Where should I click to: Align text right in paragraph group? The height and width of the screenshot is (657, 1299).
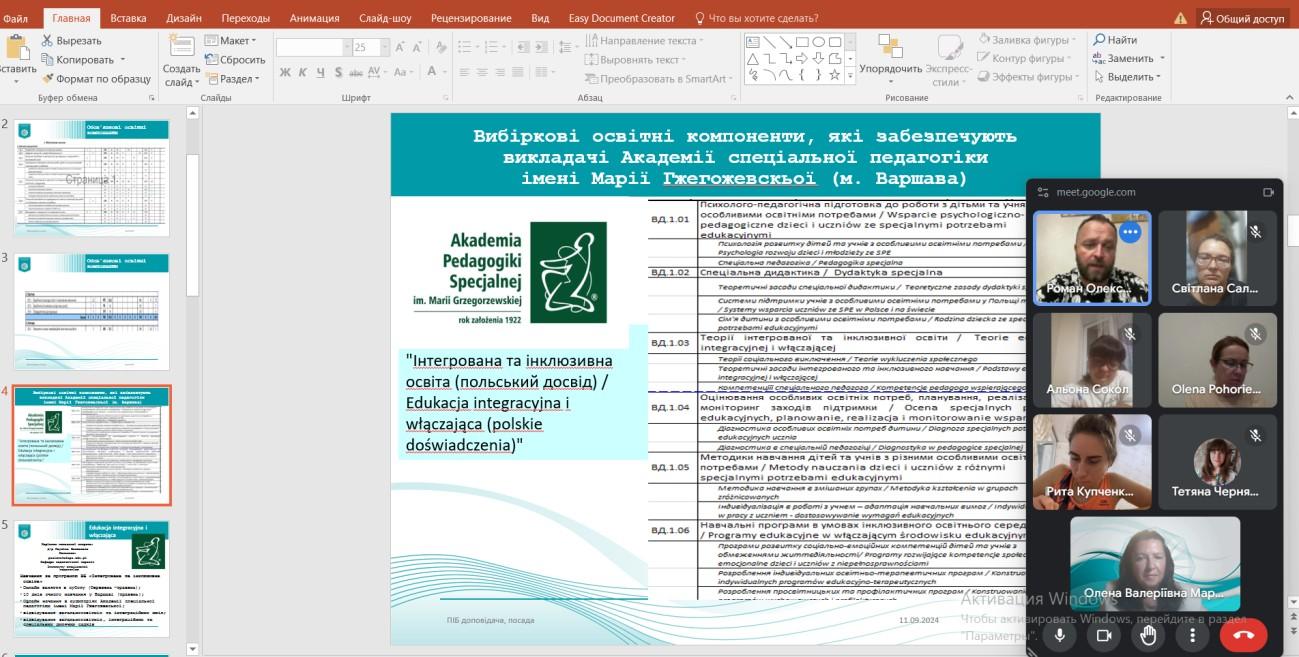coord(499,72)
